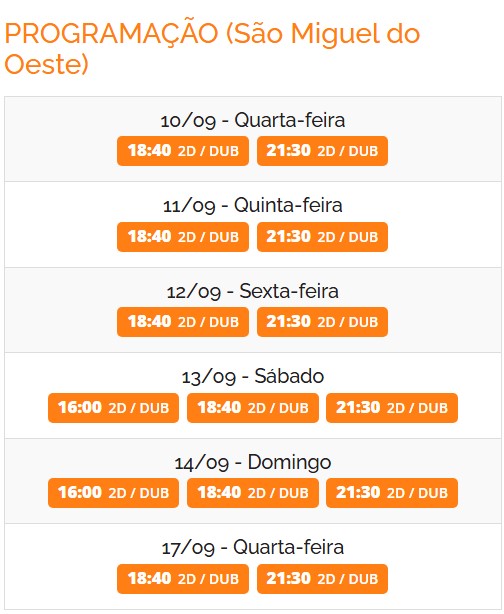Screen dimensions: 504x614
Task: Pick 18:40 showing on 17/09 Quarta-feira
Action: (183, 579)
